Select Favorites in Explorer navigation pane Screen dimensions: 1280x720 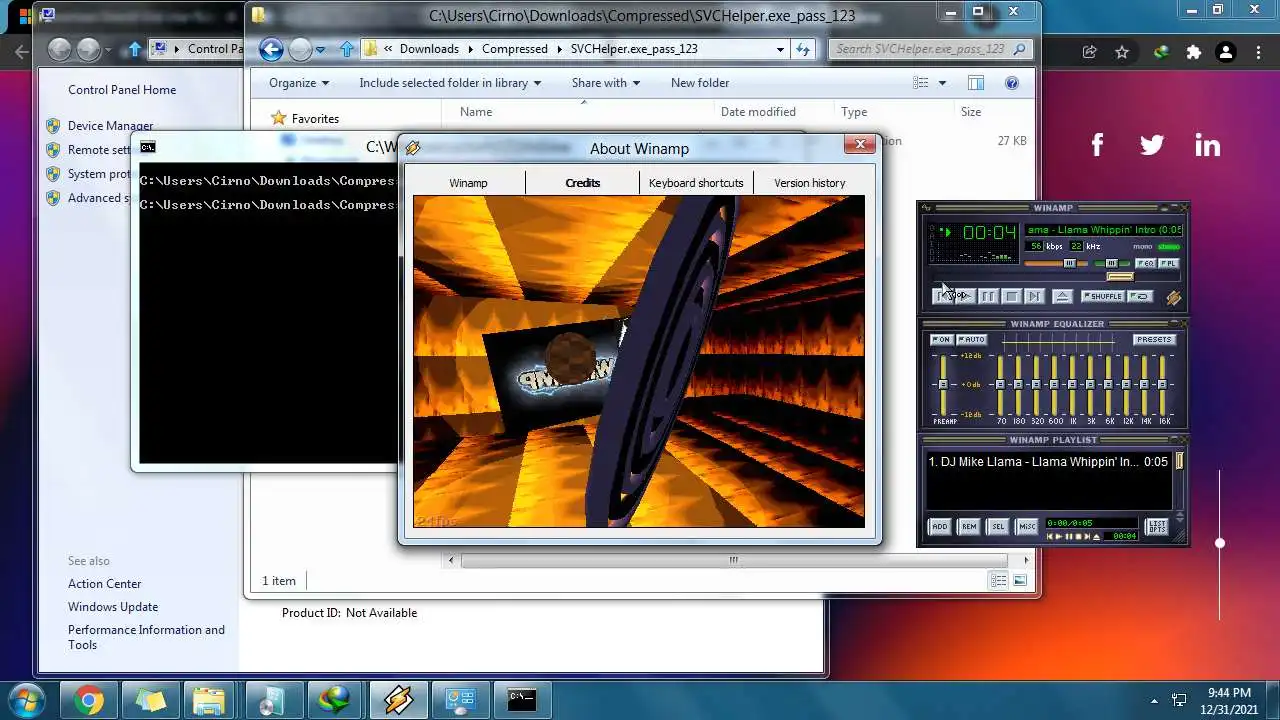315,119
